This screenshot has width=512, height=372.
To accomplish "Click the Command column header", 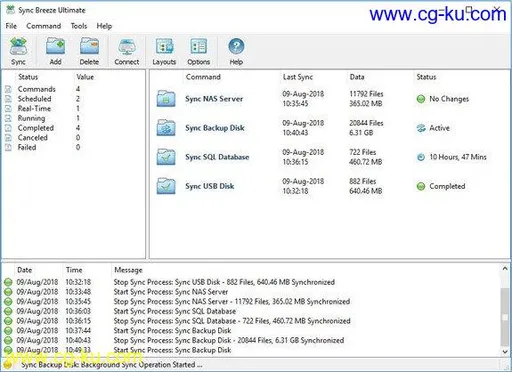I will (x=203, y=77).
